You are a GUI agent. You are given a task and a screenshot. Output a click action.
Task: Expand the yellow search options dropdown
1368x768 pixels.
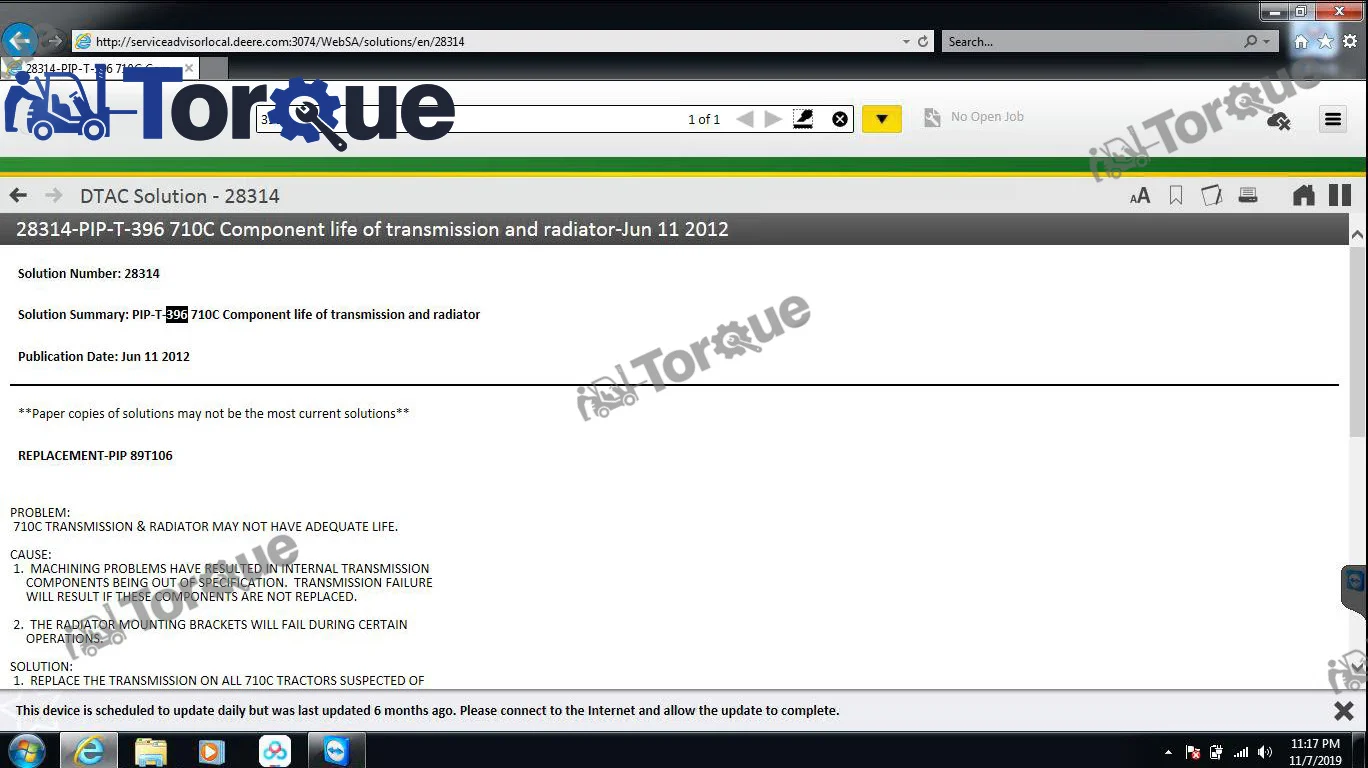(881, 119)
